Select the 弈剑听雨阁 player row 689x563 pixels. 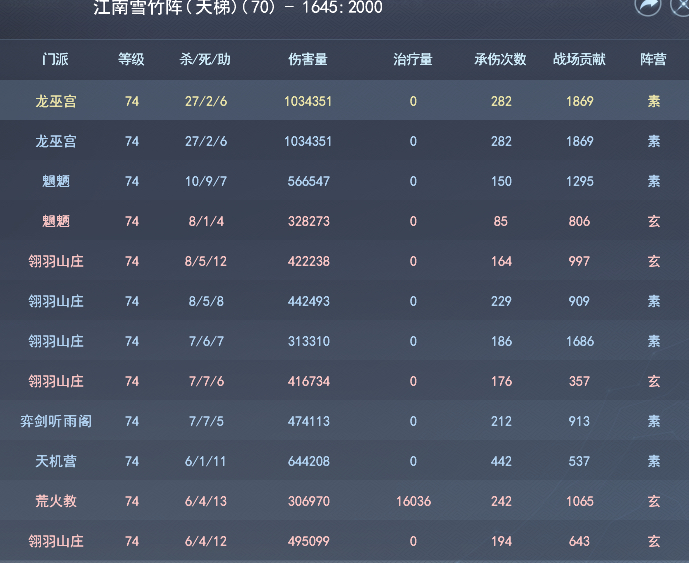tap(344, 421)
